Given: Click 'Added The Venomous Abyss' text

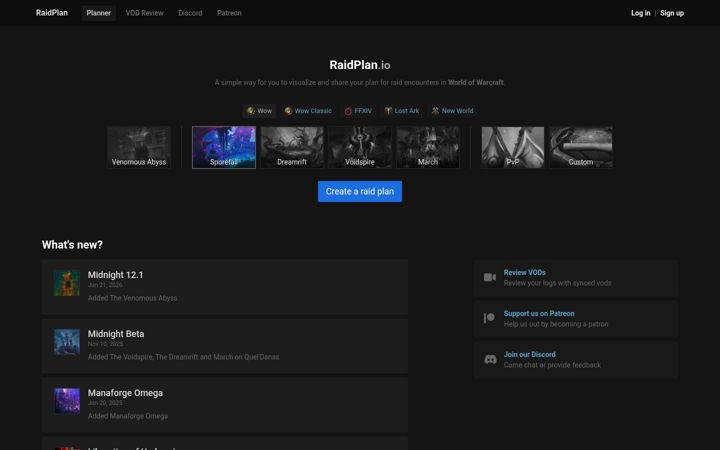Looking at the screenshot, I should point(132,298).
